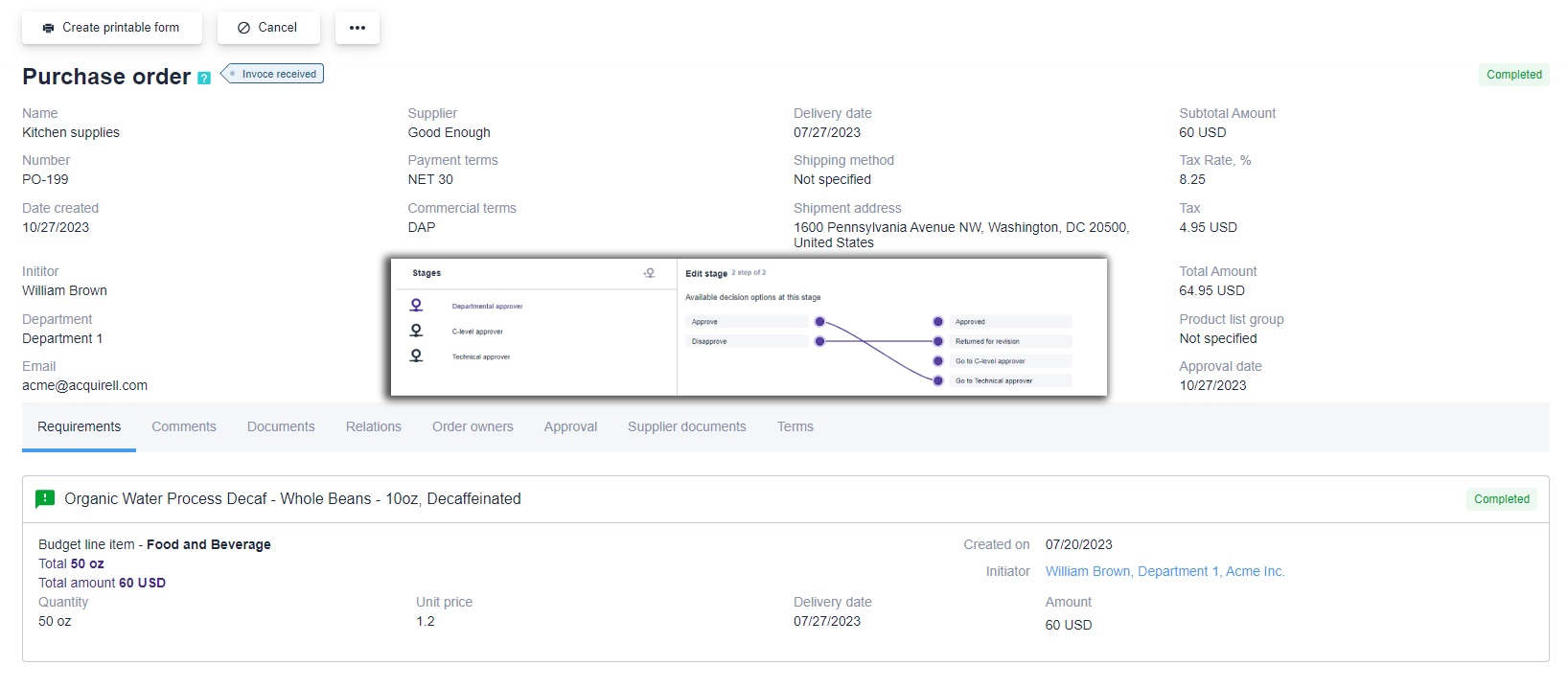The width and height of the screenshot is (1568, 689).
Task: Open the Terms tab
Action: pyautogui.click(x=796, y=427)
